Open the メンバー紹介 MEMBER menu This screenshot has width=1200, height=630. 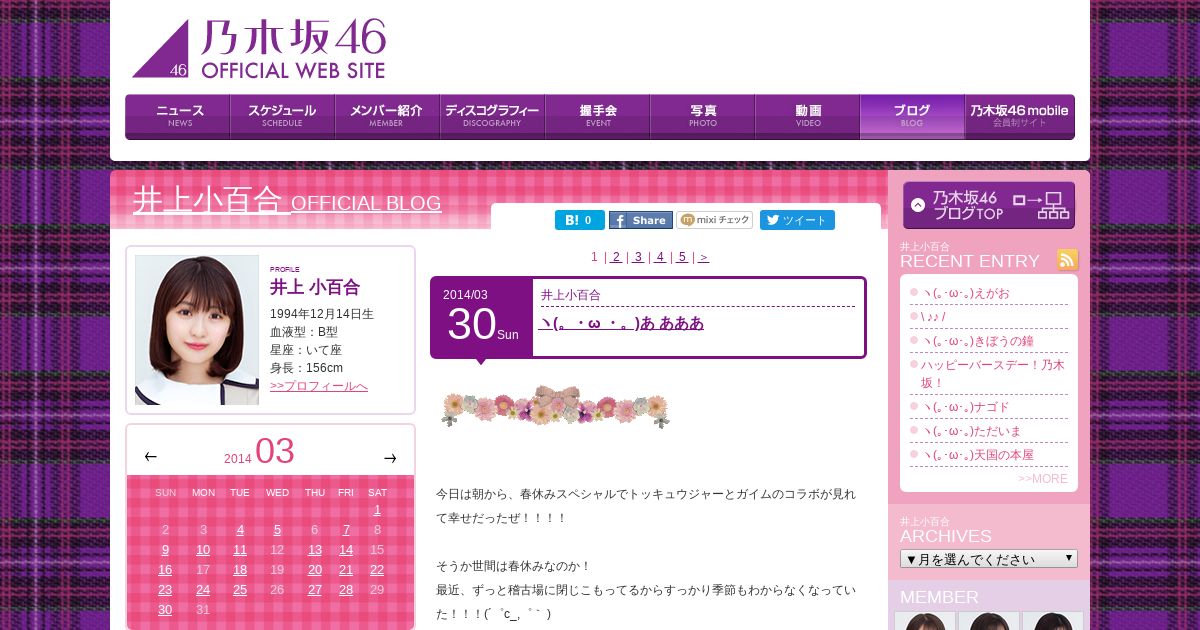[x=388, y=116]
